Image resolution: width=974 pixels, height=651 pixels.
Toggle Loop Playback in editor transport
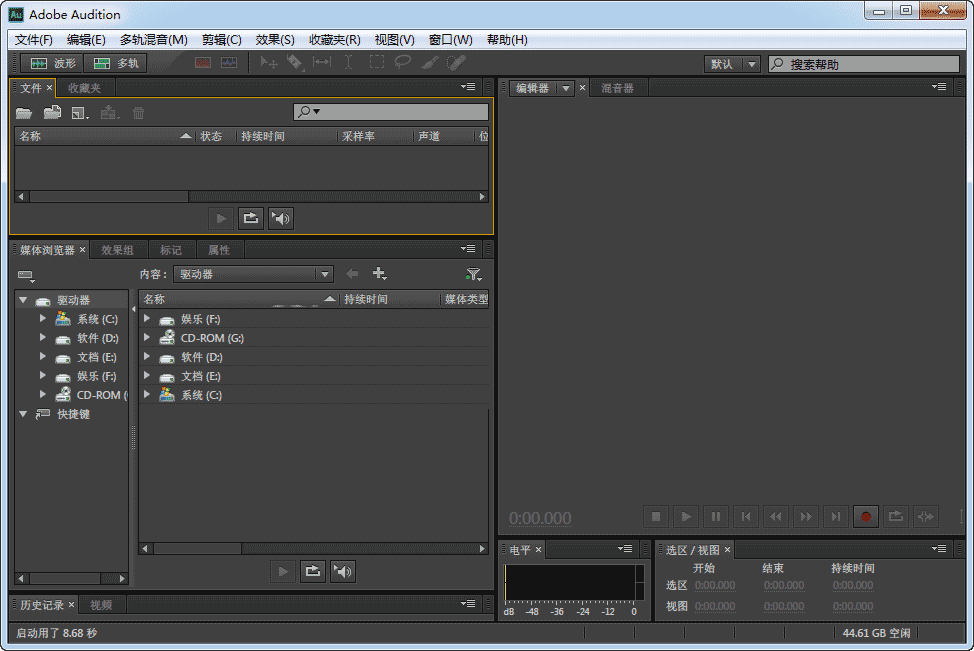pyautogui.click(x=896, y=516)
